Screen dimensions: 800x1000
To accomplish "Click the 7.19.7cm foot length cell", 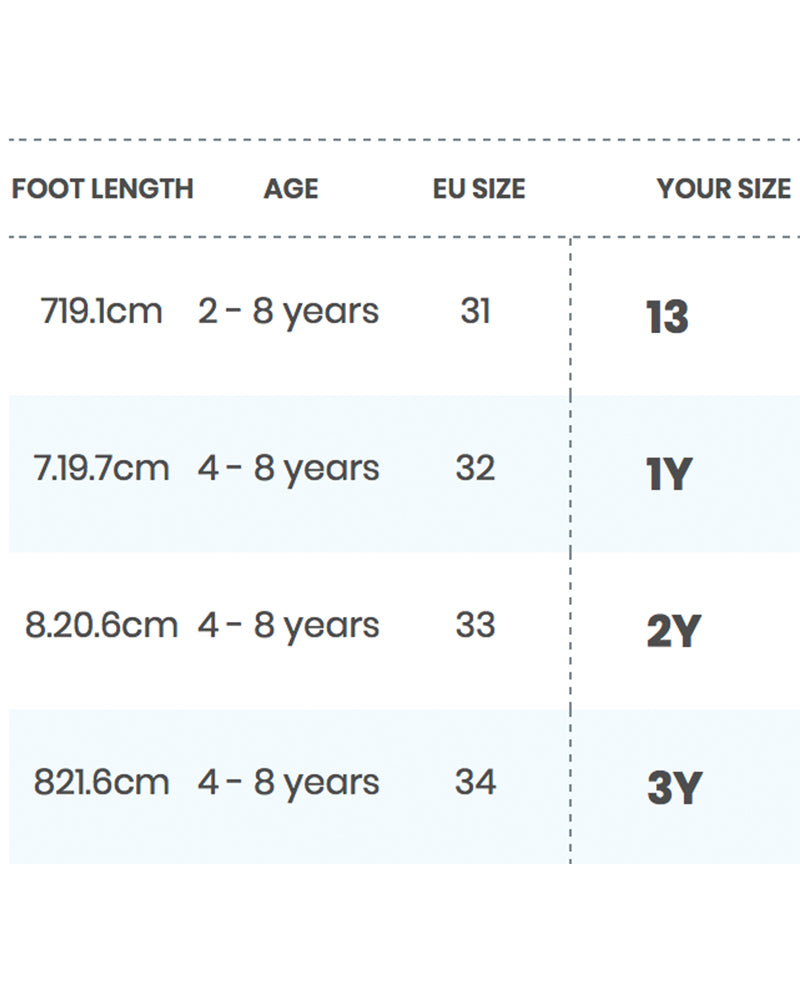I will click(x=101, y=468).
